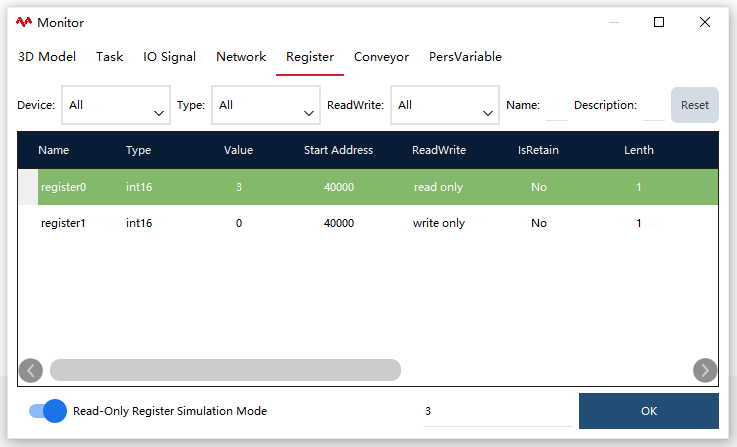This screenshot has height=447, width=737.
Task: Switch to the Network tab
Action: pyautogui.click(x=241, y=57)
